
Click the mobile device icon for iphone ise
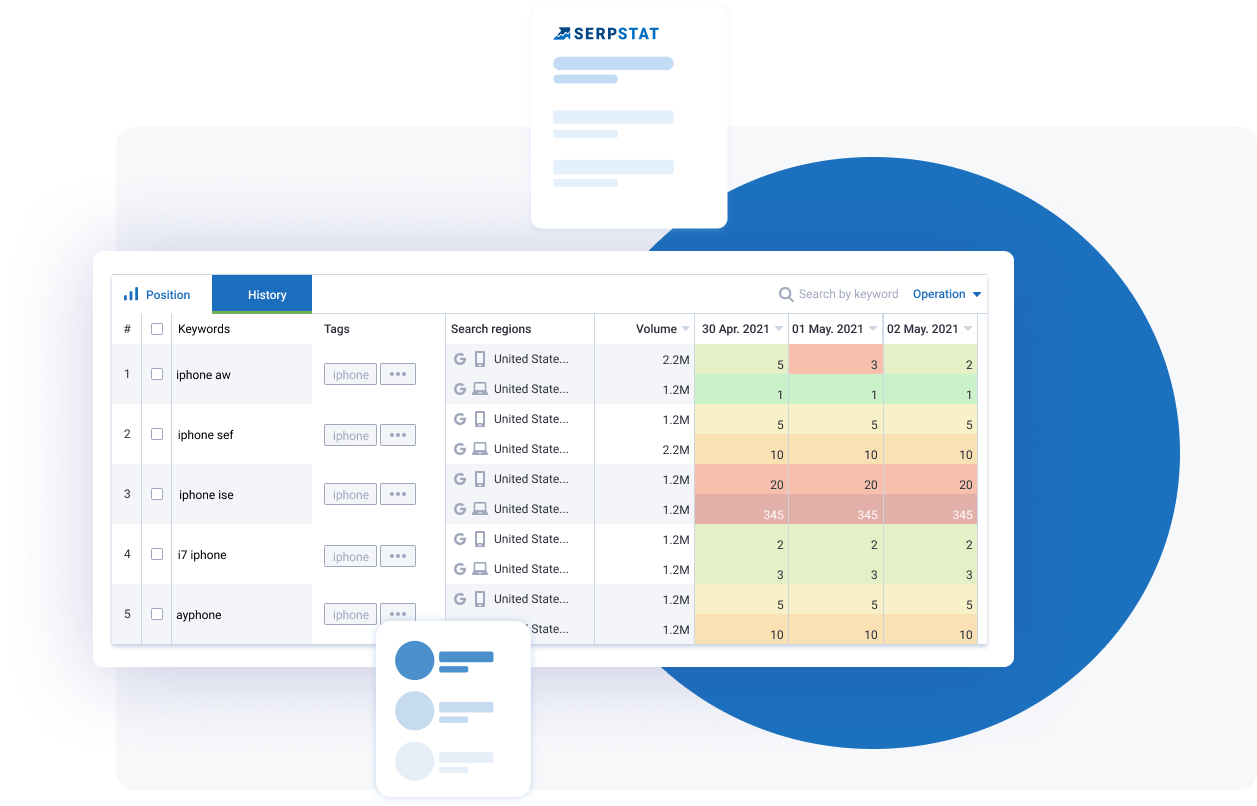(x=480, y=479)
